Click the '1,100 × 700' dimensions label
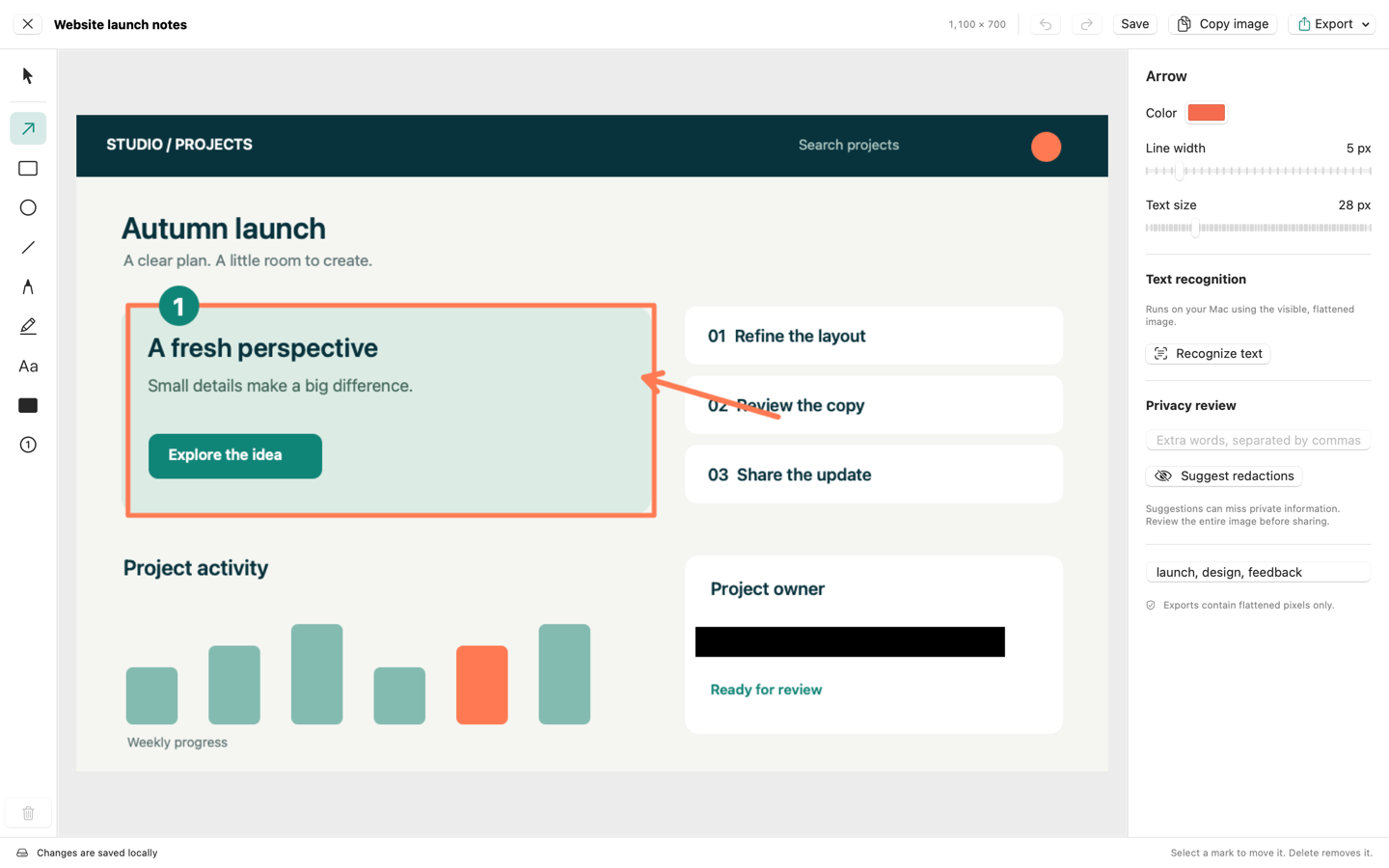Image resolution: width=1389 pixels, height=868 pixels. [977, 25]
